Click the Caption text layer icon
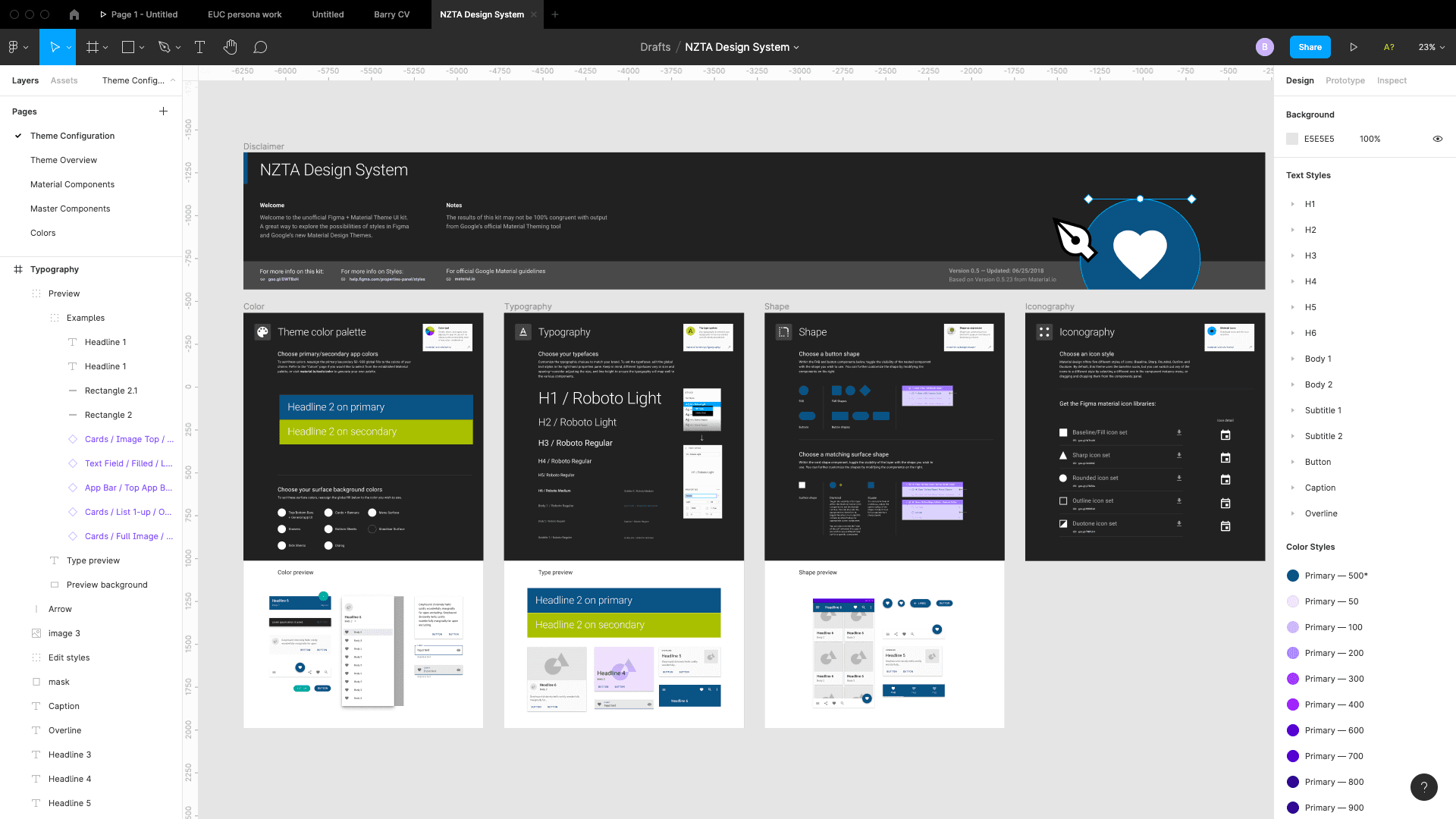The image size is (1456, 819). (x=36, y=706)
